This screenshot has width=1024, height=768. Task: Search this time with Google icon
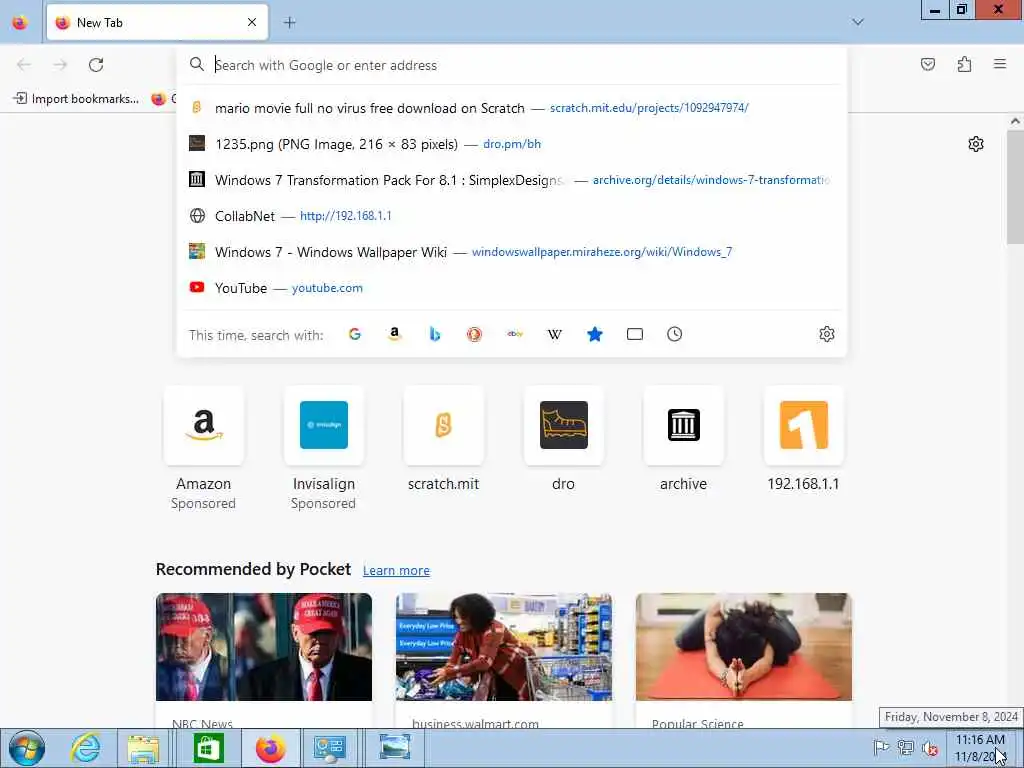[355, 334]
